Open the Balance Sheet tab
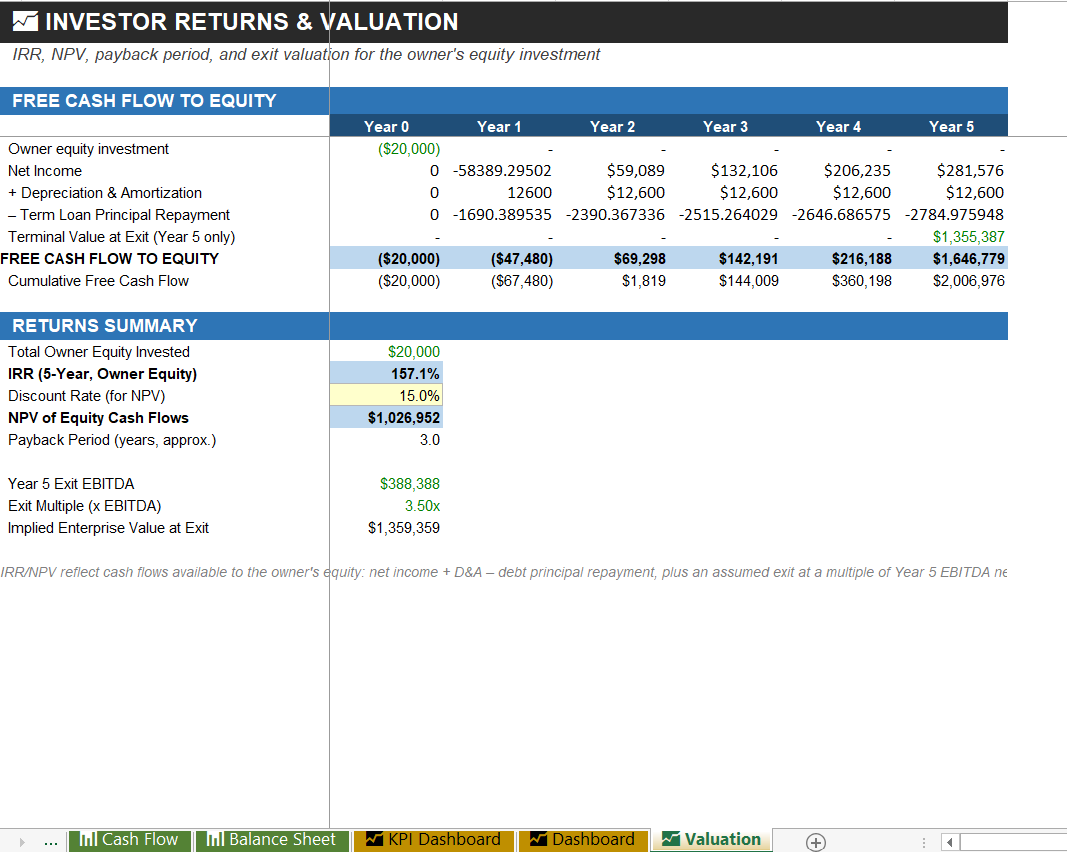The image size is (1067, 852). (272, 840)
